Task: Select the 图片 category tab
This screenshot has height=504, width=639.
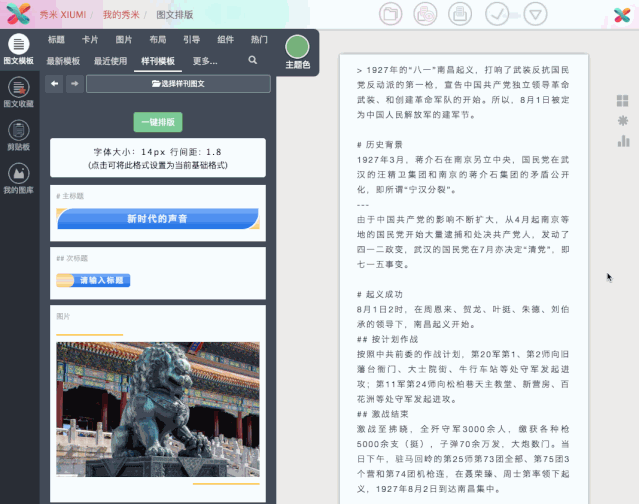Action: click(124, 40)
